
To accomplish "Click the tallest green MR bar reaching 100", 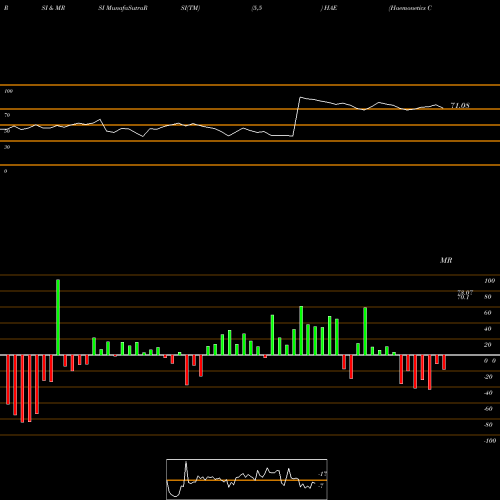I will point(58,317).
